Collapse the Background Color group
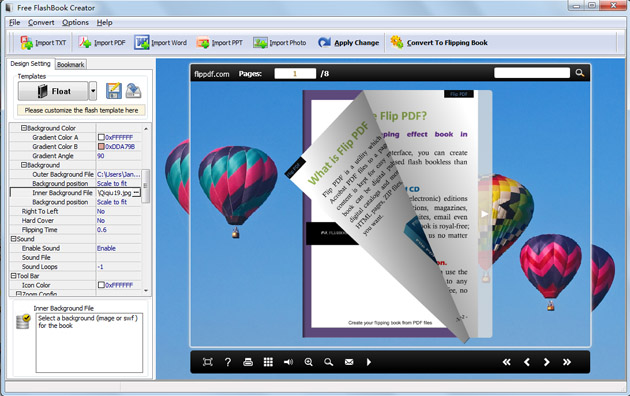Viewport: 630px width, 396px height. click(24, 128)
